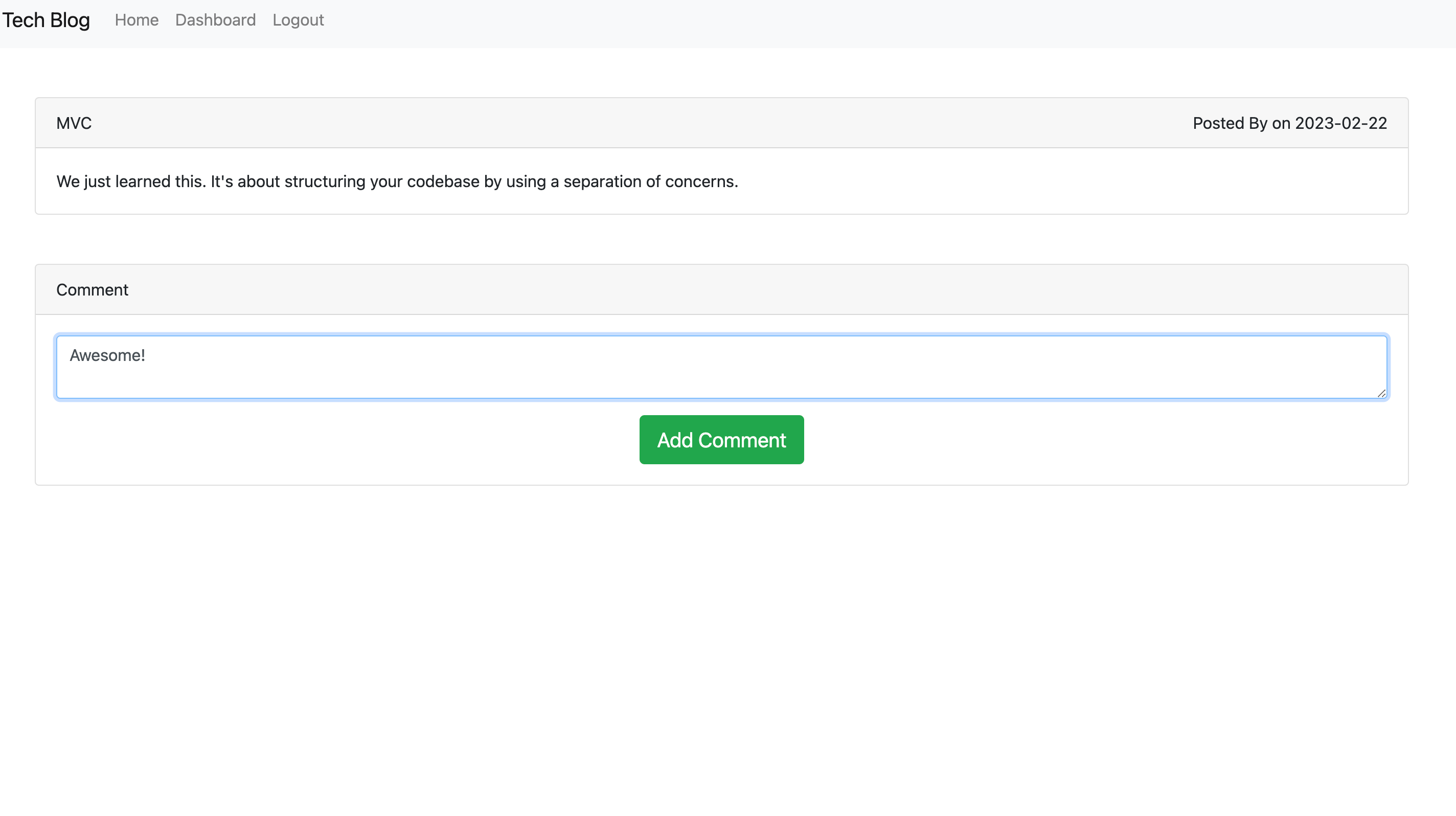
Task: Go to the Home page
Action: pos(136,20)
